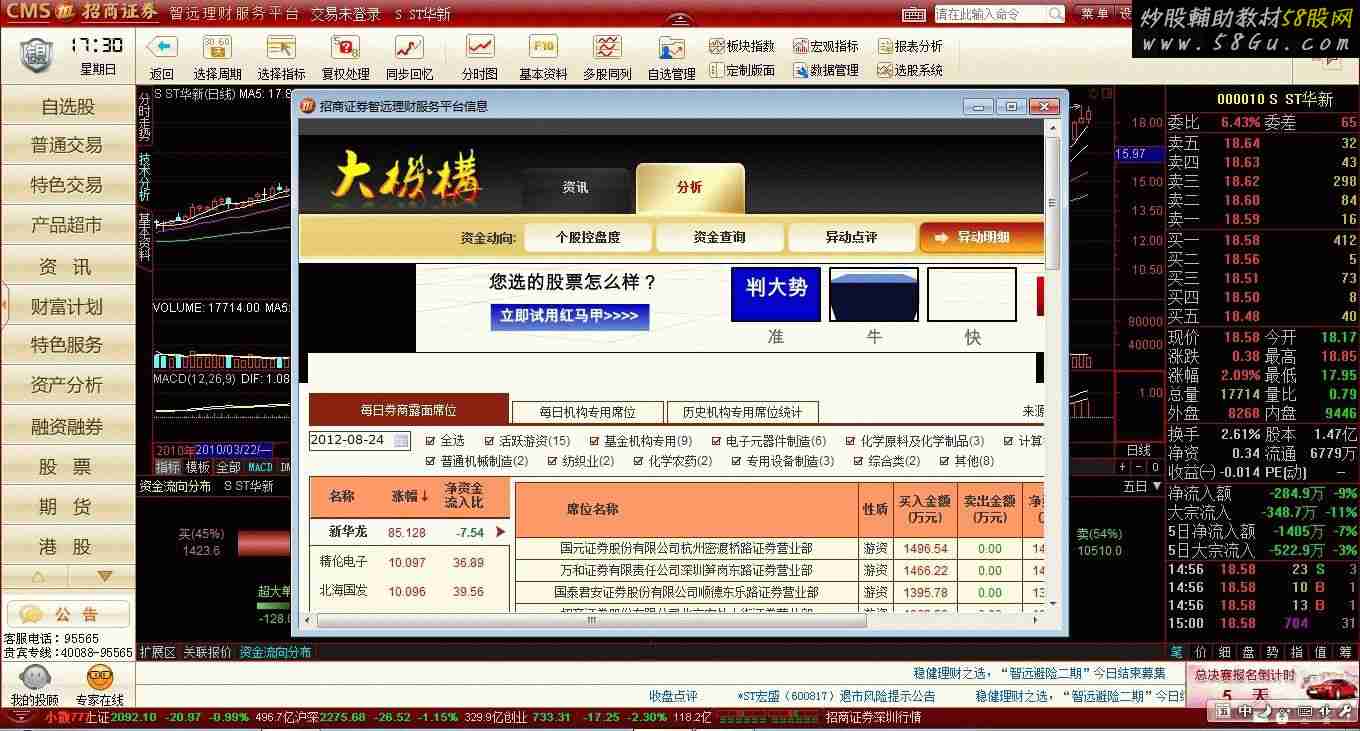Click 异动明细 orange button
The image size is (1360, 731).
tap(981, 237)
